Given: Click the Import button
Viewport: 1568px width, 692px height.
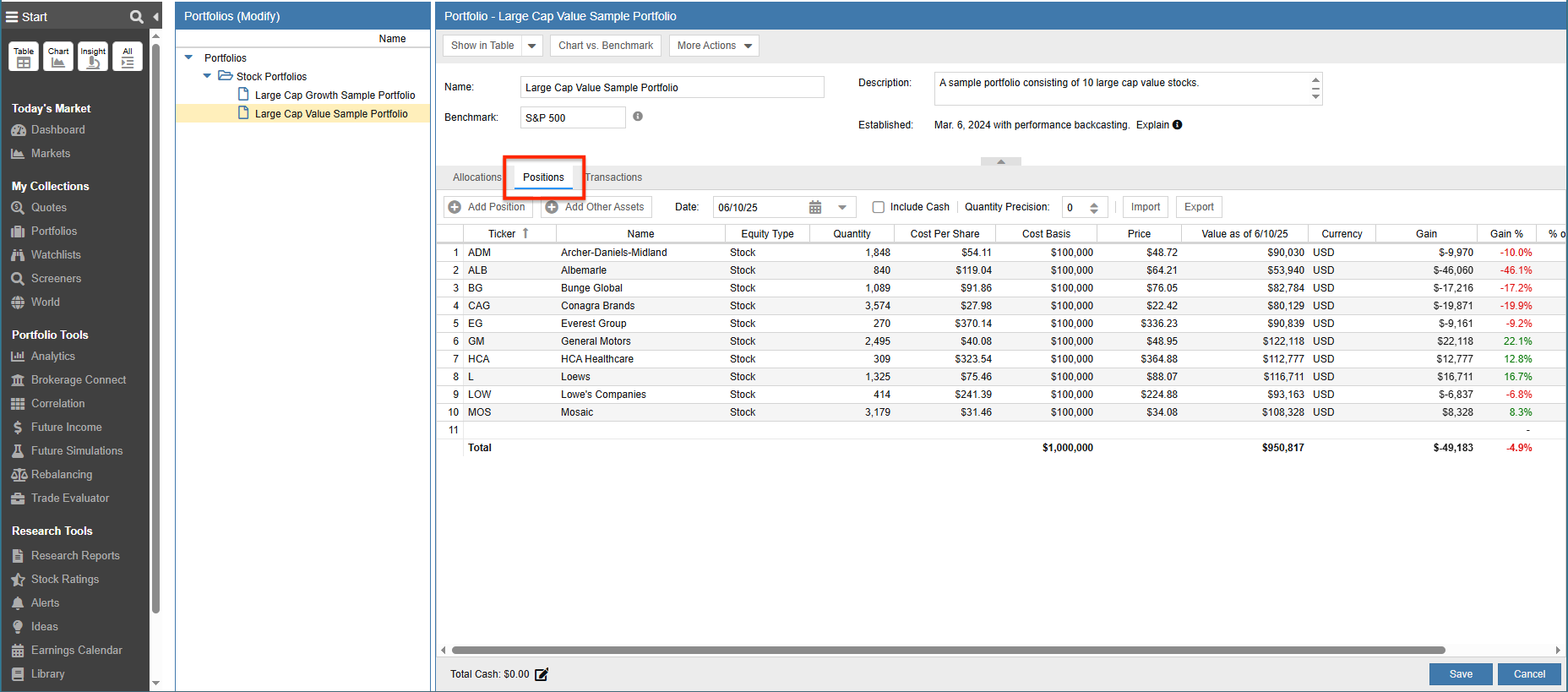Looking at the screenshot, I should (x=1146, y=207).
